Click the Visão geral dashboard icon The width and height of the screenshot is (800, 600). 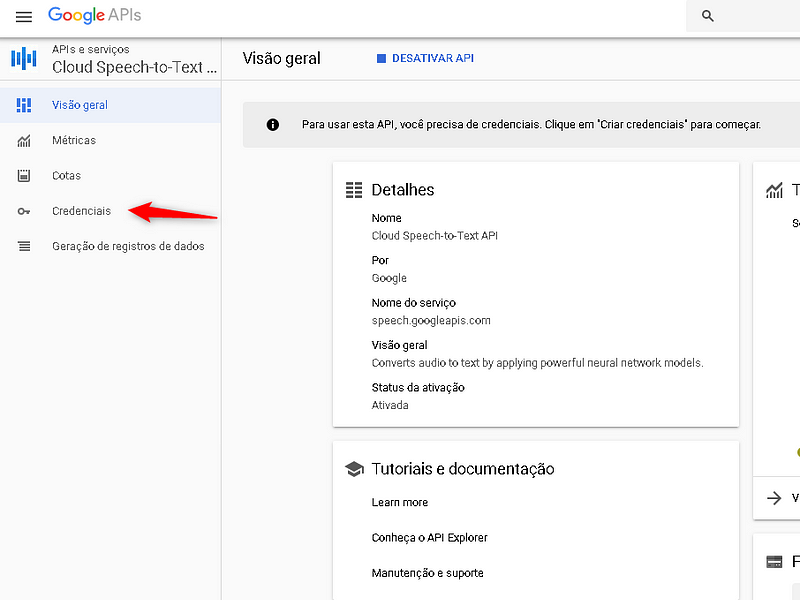pos(24,105)
